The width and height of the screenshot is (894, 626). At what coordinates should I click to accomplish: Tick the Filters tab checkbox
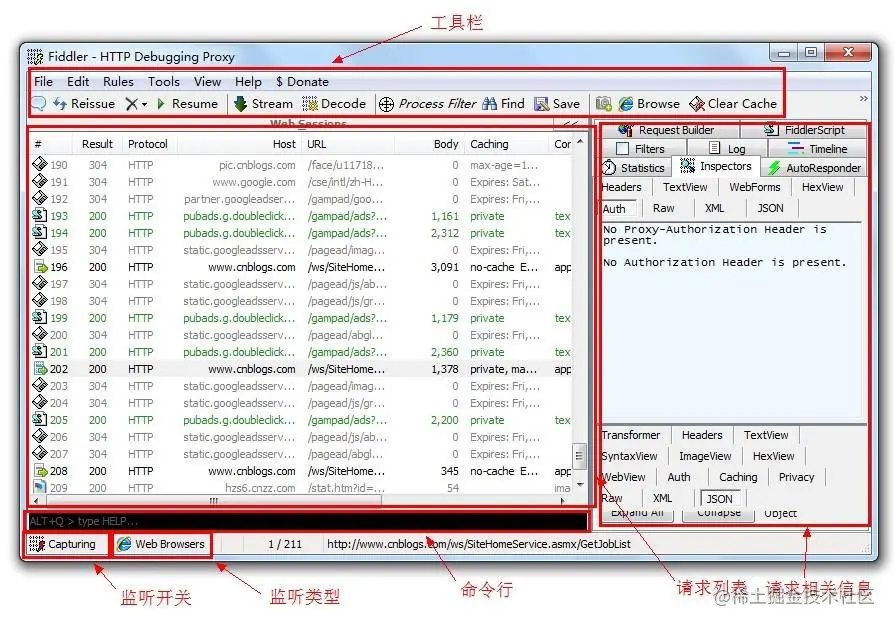(x=623, y=149)
